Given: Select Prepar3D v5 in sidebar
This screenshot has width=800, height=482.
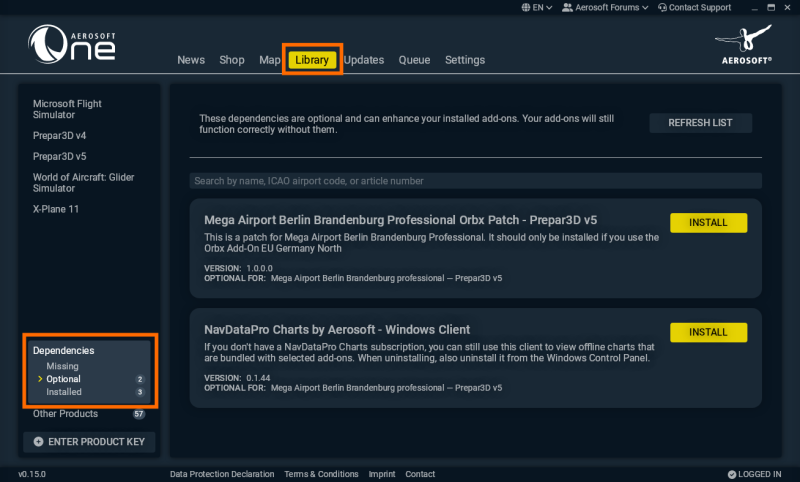Looking at the screenshot, I should click(x=60, y=157).
